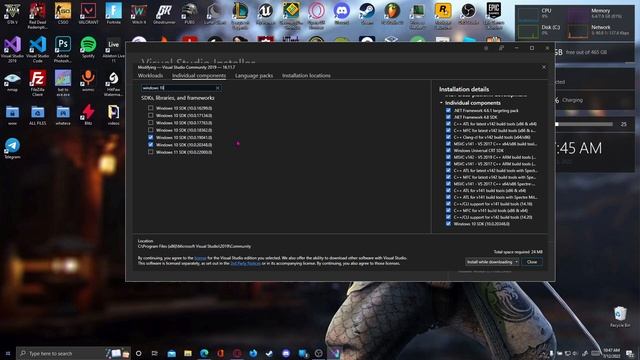Uncheck Windows 10 SDK (10.0.20348.0) in component list

pyautogui.click(x=151, y=145)
